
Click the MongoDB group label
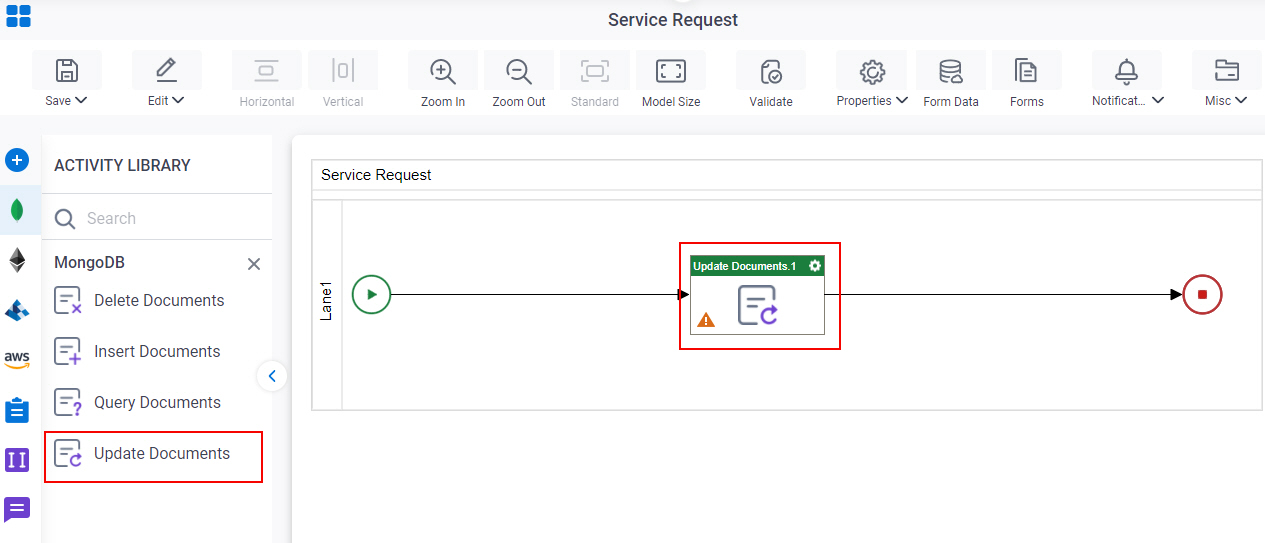point(89,263)
